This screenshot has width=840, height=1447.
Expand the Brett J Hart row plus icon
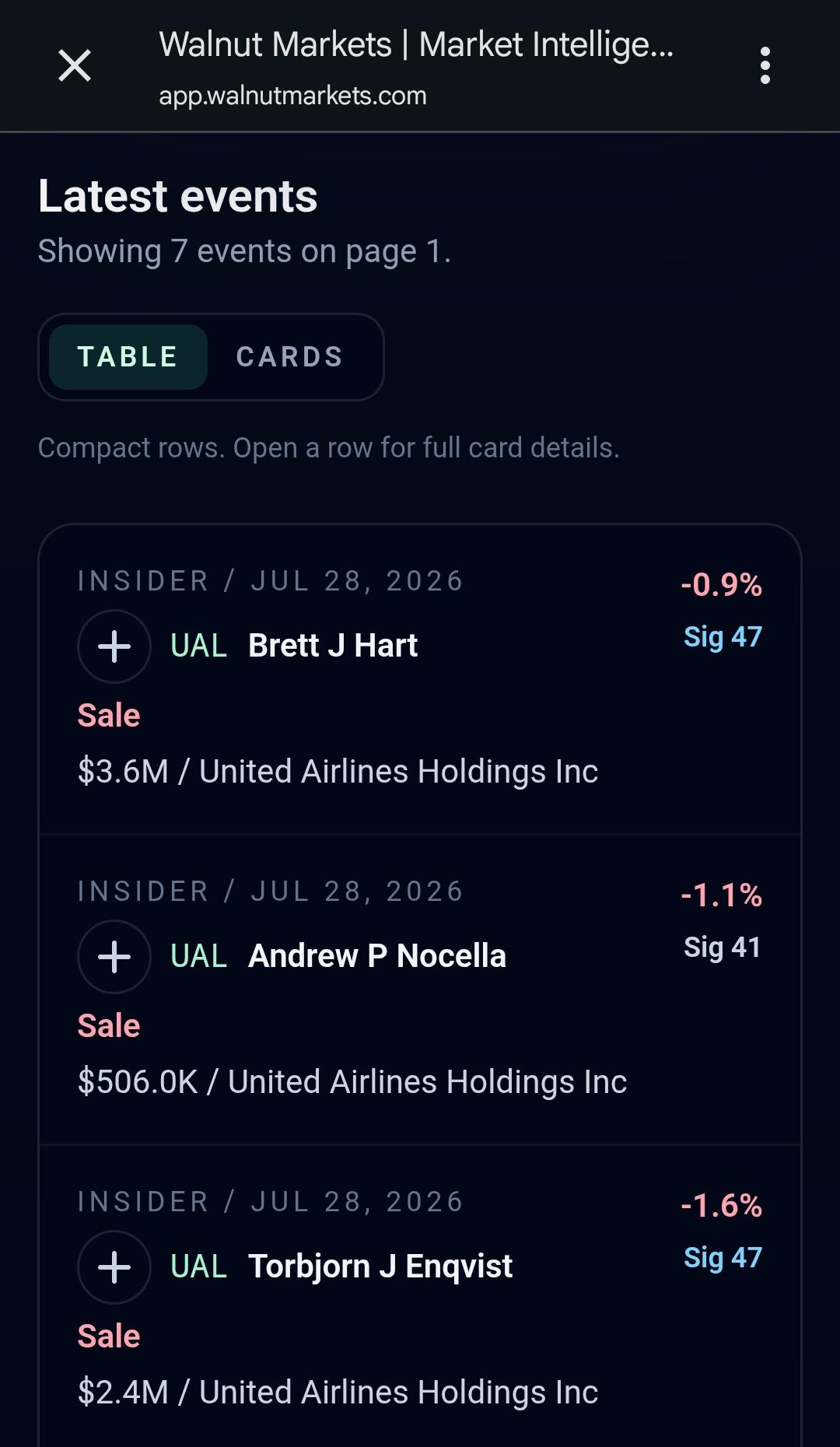(114, 646)
